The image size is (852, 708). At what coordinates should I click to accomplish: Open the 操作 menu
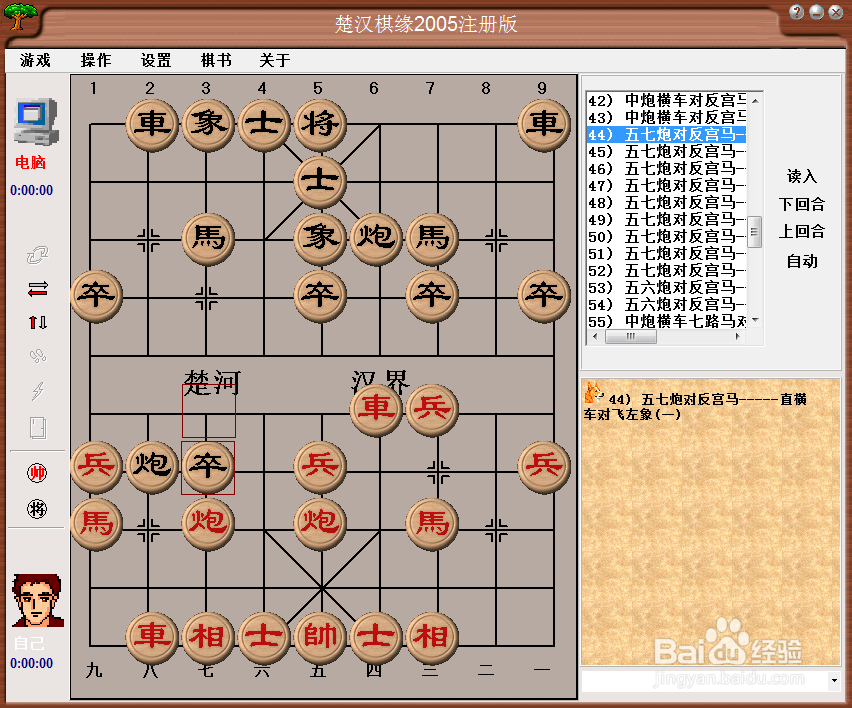(94, 60)
